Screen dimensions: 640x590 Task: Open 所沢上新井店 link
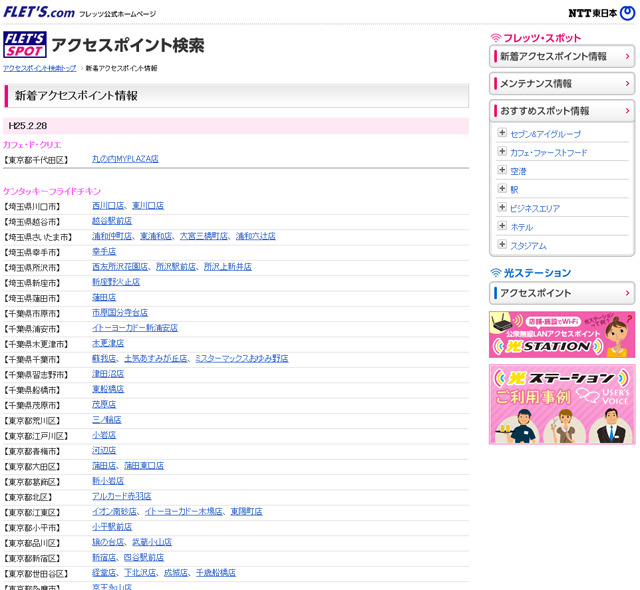click(228, 267)
